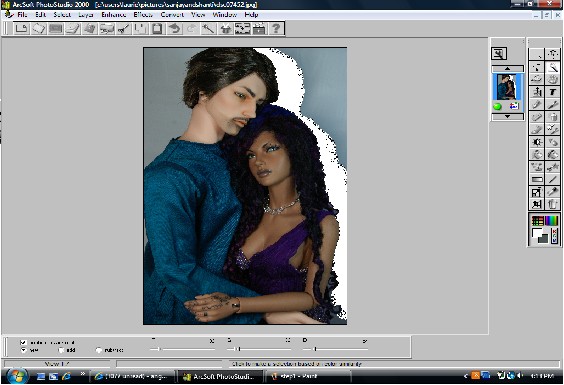Select the Trash can tool
564x385 pixels.
553,204
